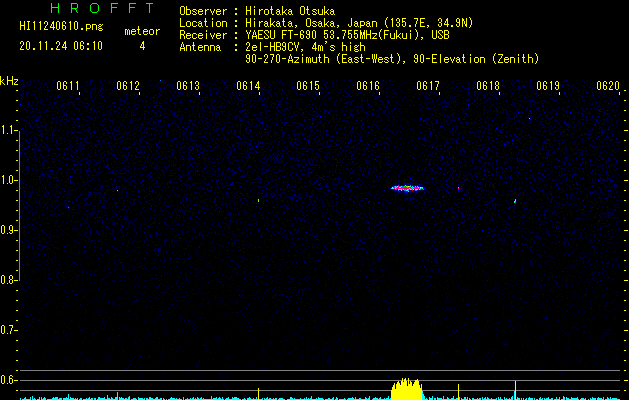The height and width of the screenshot is (400, 629).
Task: Click the 0611 time marker
Action: 68,86
